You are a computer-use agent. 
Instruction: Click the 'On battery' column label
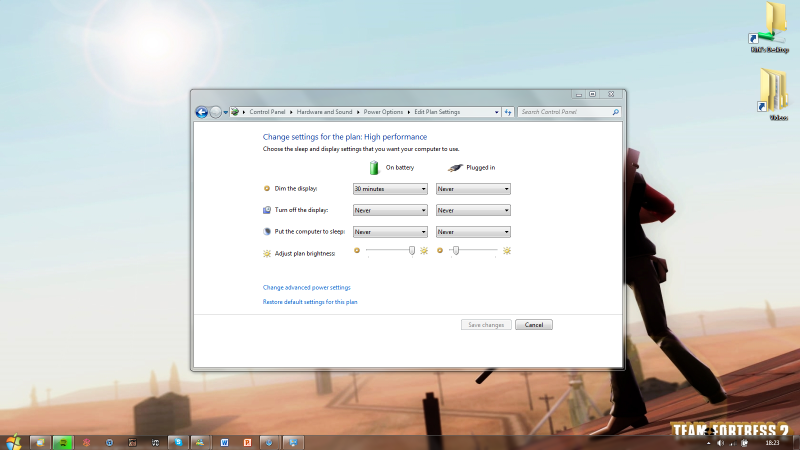(400, 167)
